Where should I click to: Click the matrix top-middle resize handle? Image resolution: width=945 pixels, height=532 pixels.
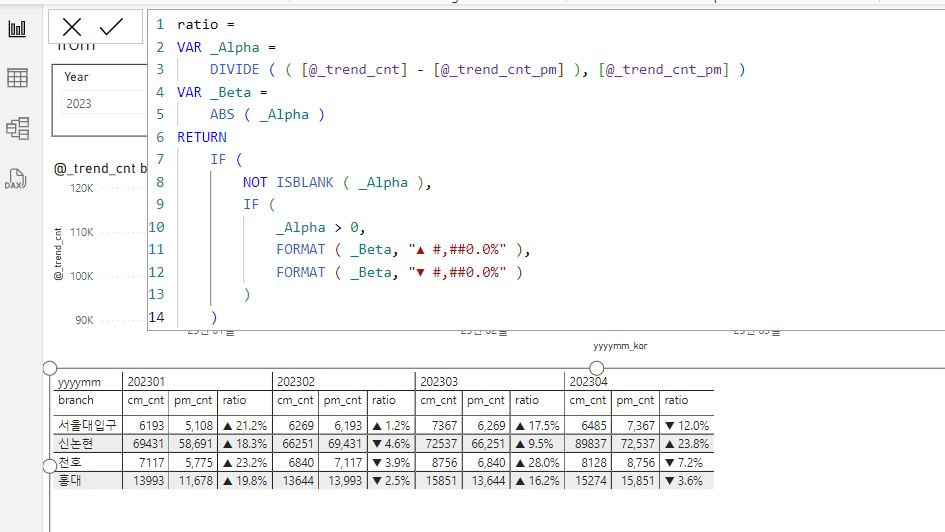597,368
